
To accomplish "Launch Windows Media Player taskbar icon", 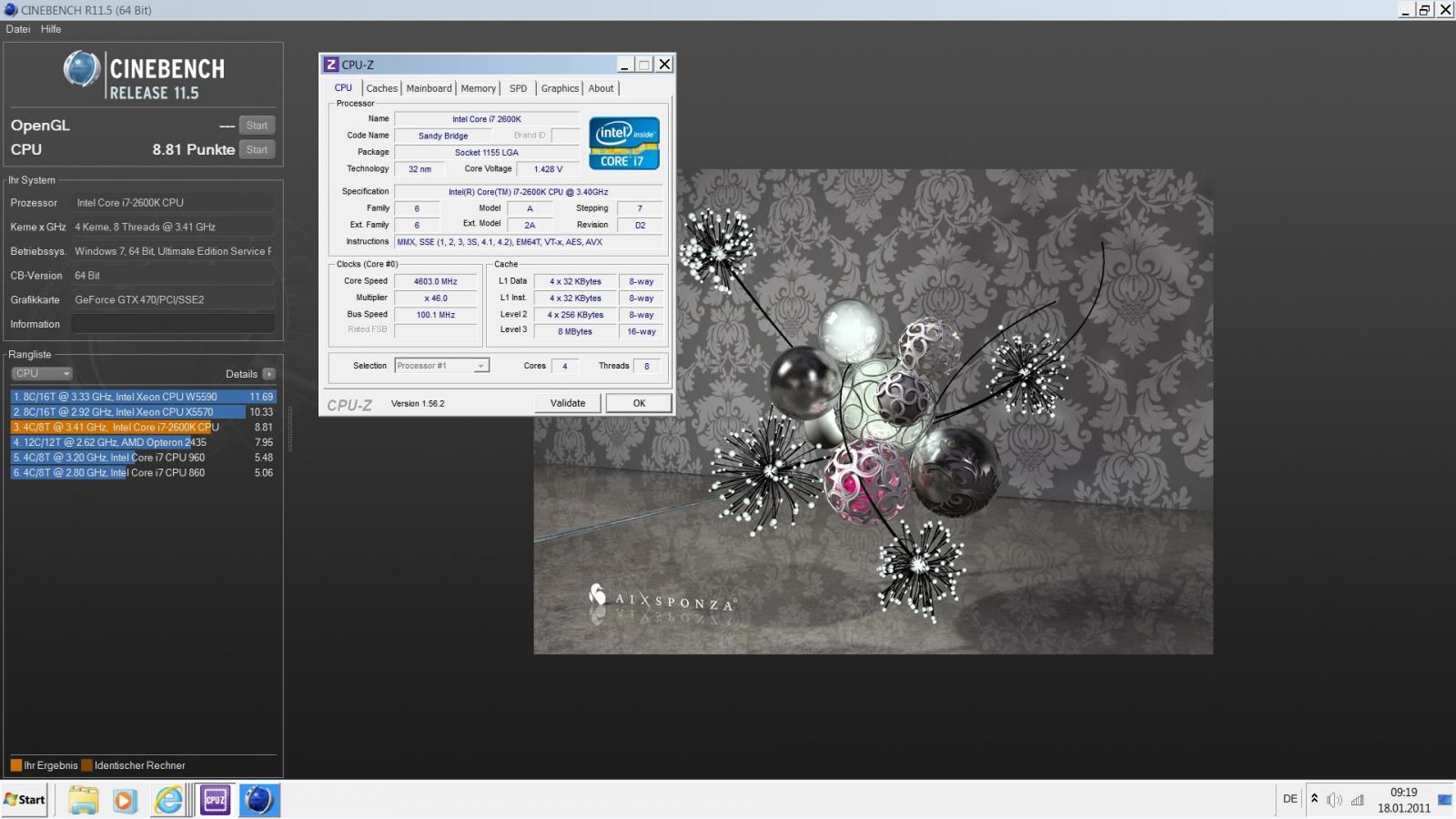I will coord(125,800).
